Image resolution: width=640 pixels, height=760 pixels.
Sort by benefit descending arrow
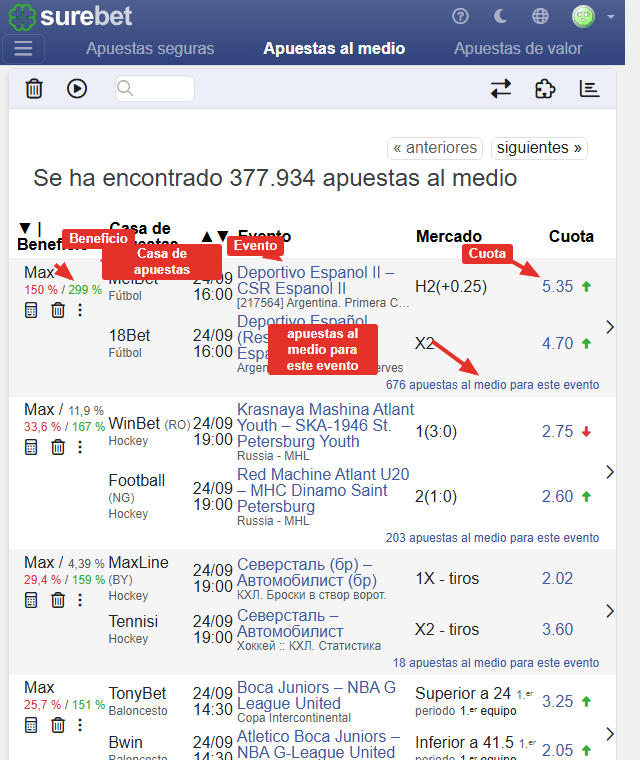[x=25, y=228]
